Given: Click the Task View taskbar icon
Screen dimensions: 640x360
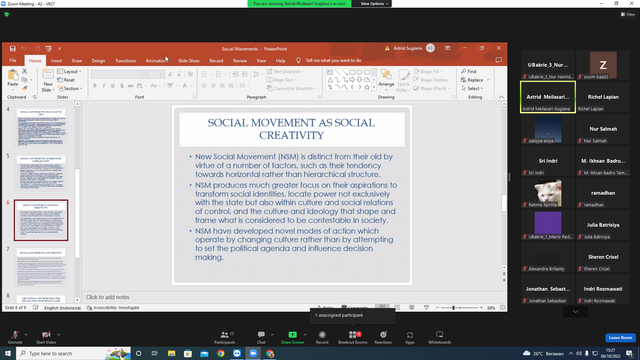Looking at the screenshot, I should (x=155, y=353).
